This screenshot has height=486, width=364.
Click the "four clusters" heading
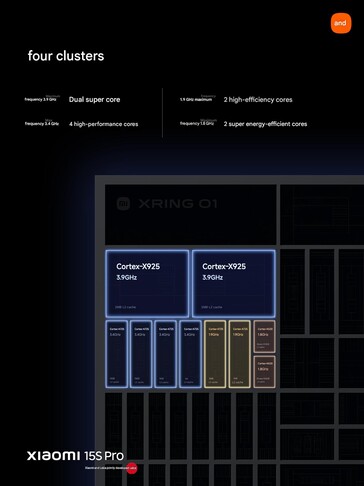66,56
